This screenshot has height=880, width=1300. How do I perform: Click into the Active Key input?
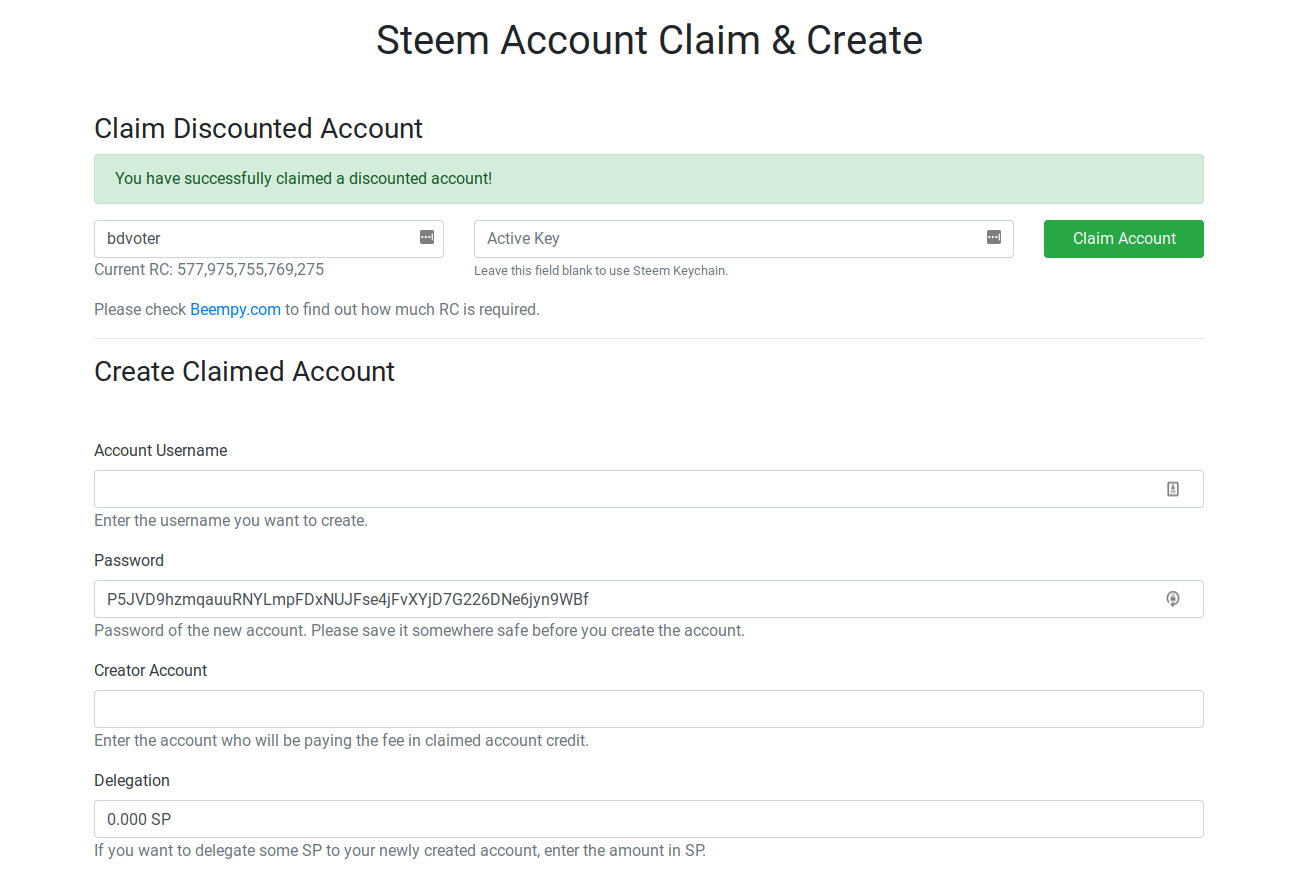725,239
